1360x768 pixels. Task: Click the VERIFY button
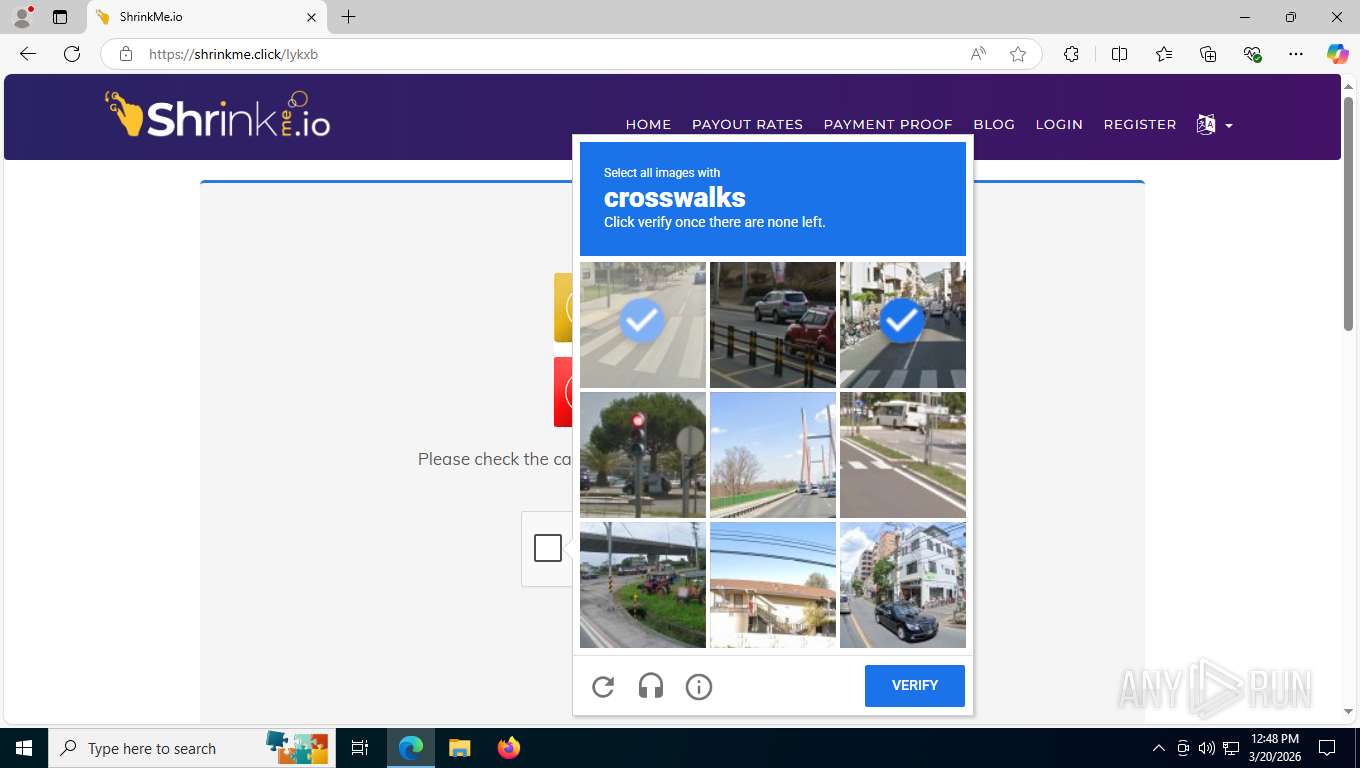pos(915,686)
